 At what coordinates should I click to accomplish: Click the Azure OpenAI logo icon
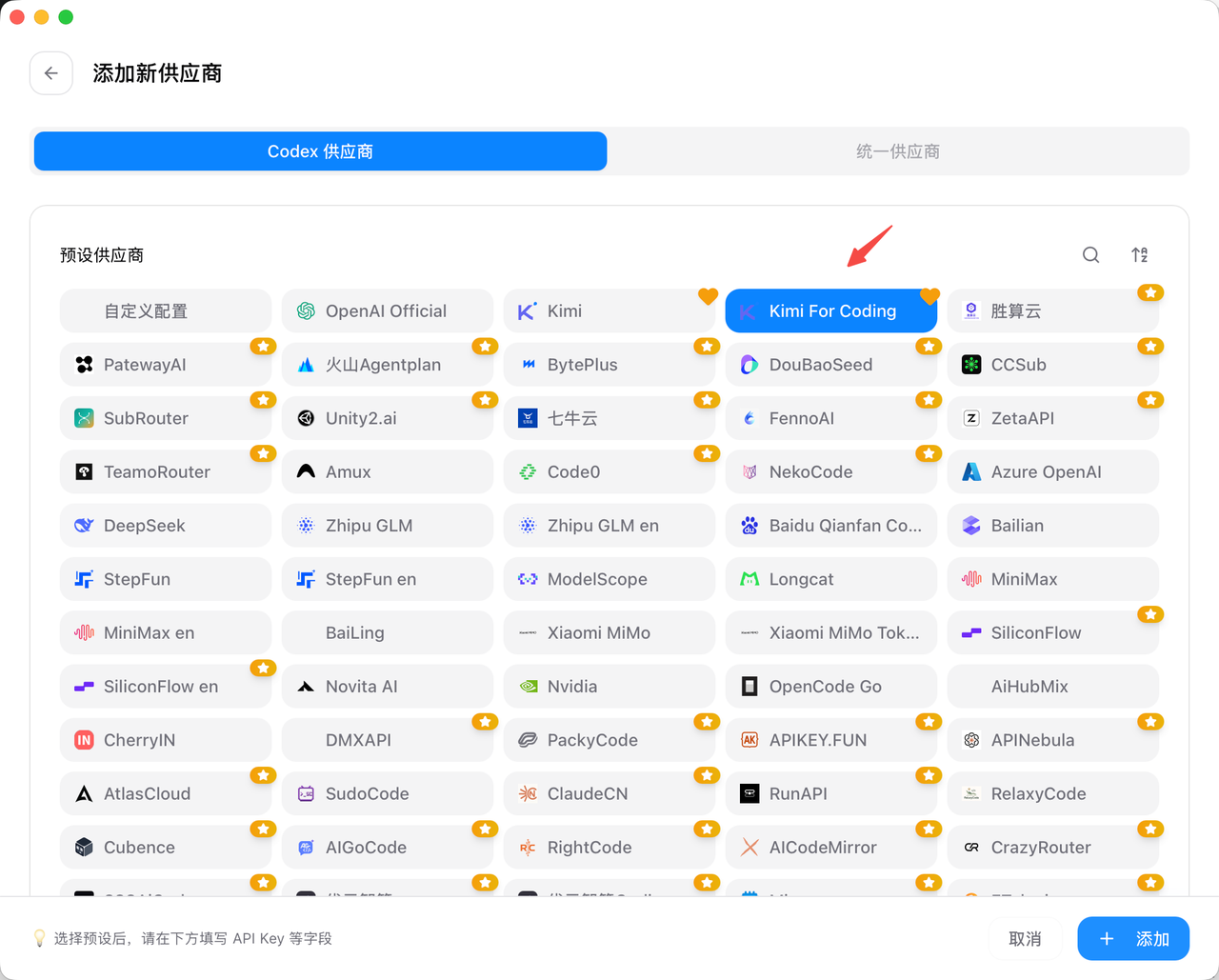(x=971, y=472)
